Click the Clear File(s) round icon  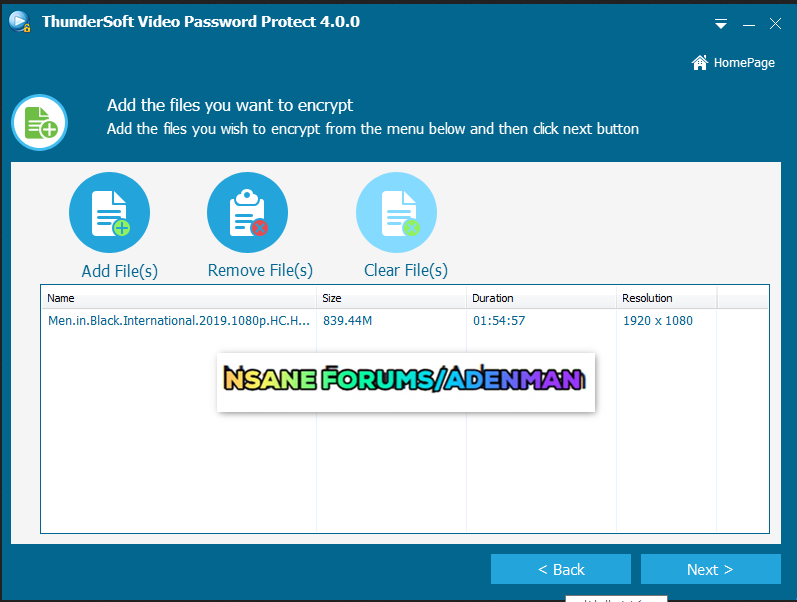(x=396, y=213)
